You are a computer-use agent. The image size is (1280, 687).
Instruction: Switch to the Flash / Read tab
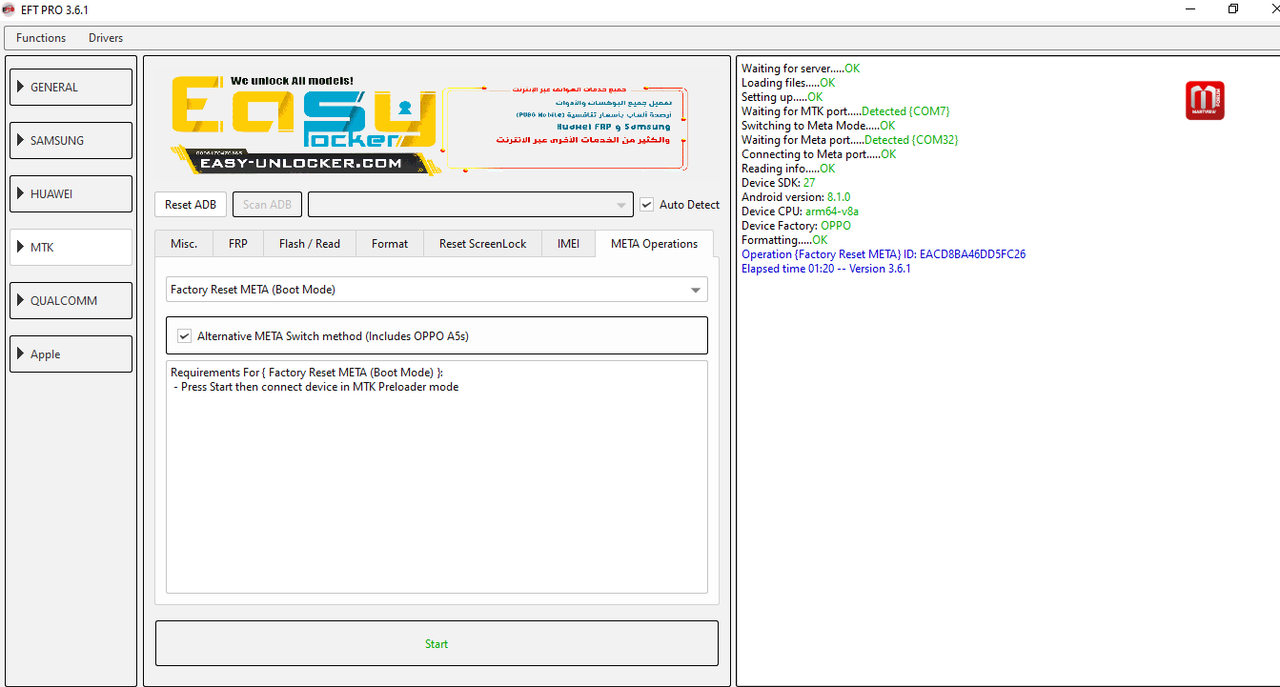309,243
